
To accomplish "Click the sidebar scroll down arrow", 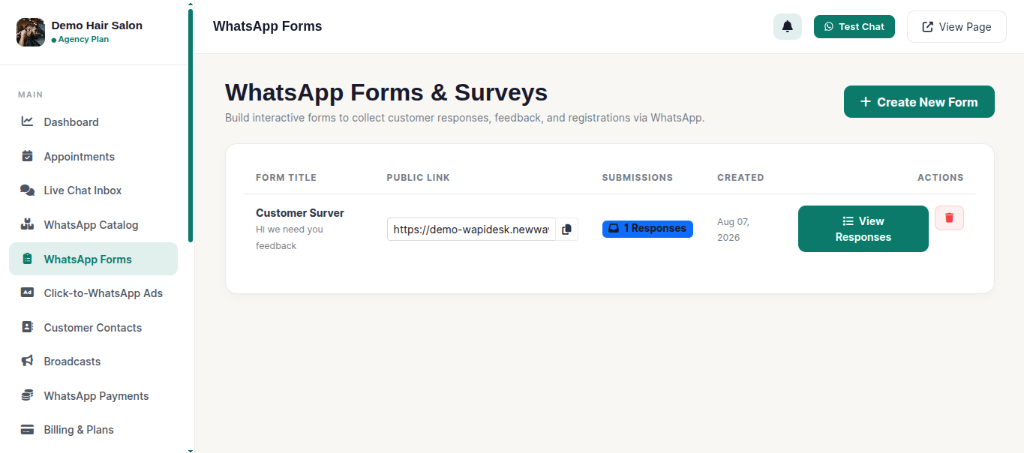I will [190, 450].
